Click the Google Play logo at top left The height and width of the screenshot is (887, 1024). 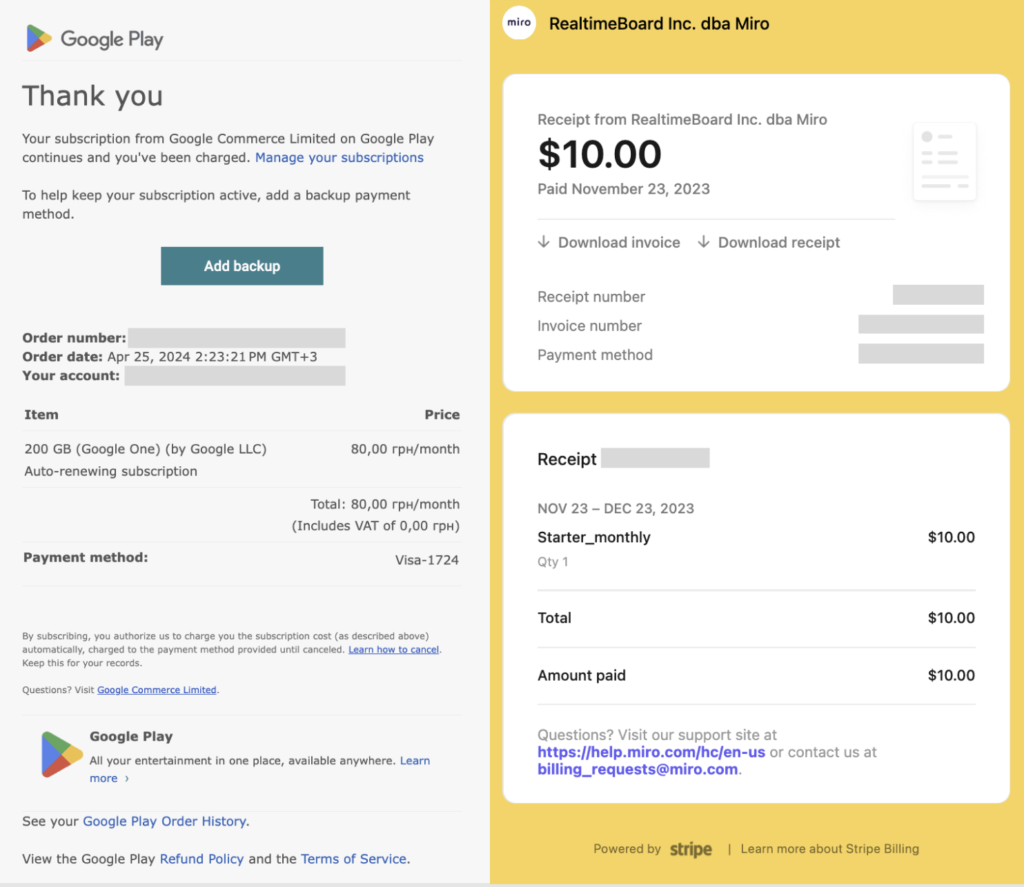point(93,39)
